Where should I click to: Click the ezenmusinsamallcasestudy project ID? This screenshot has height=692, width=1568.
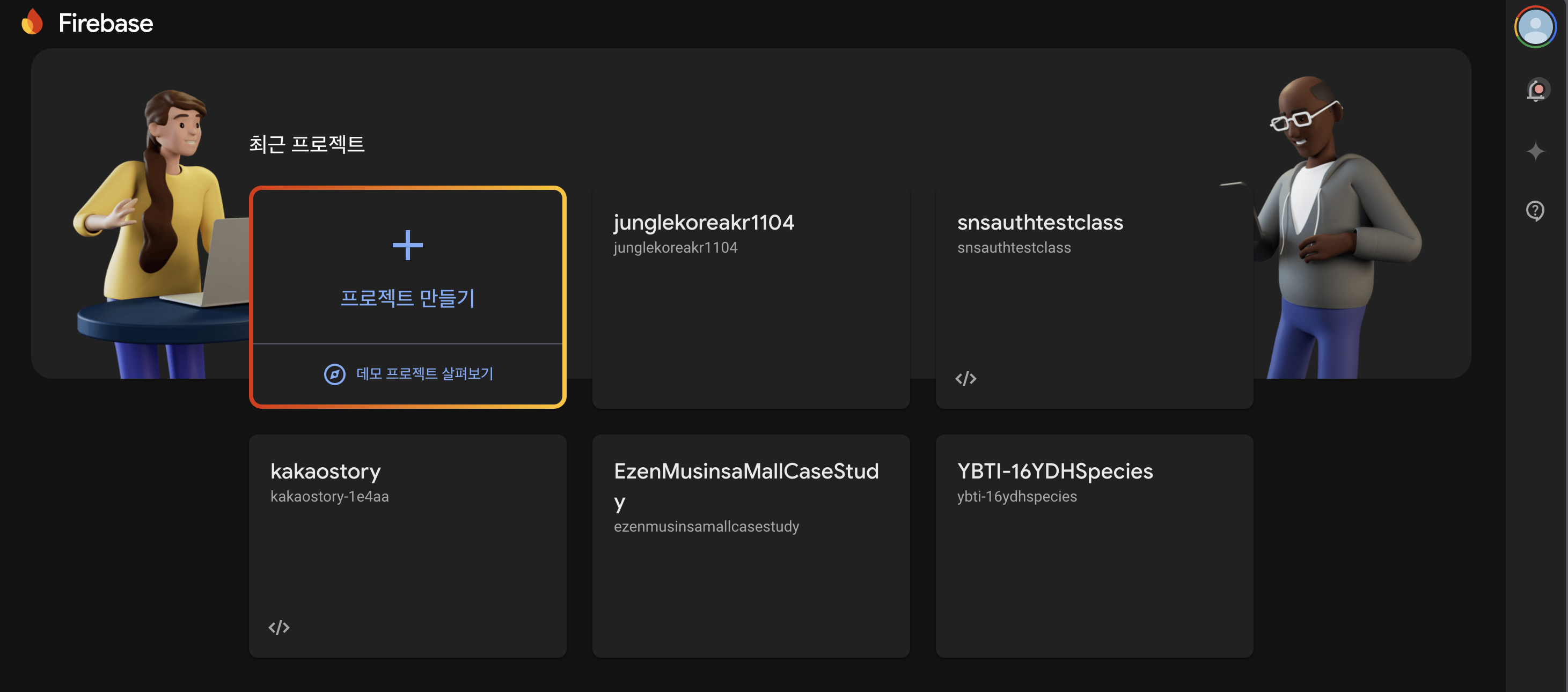[706, 526]
